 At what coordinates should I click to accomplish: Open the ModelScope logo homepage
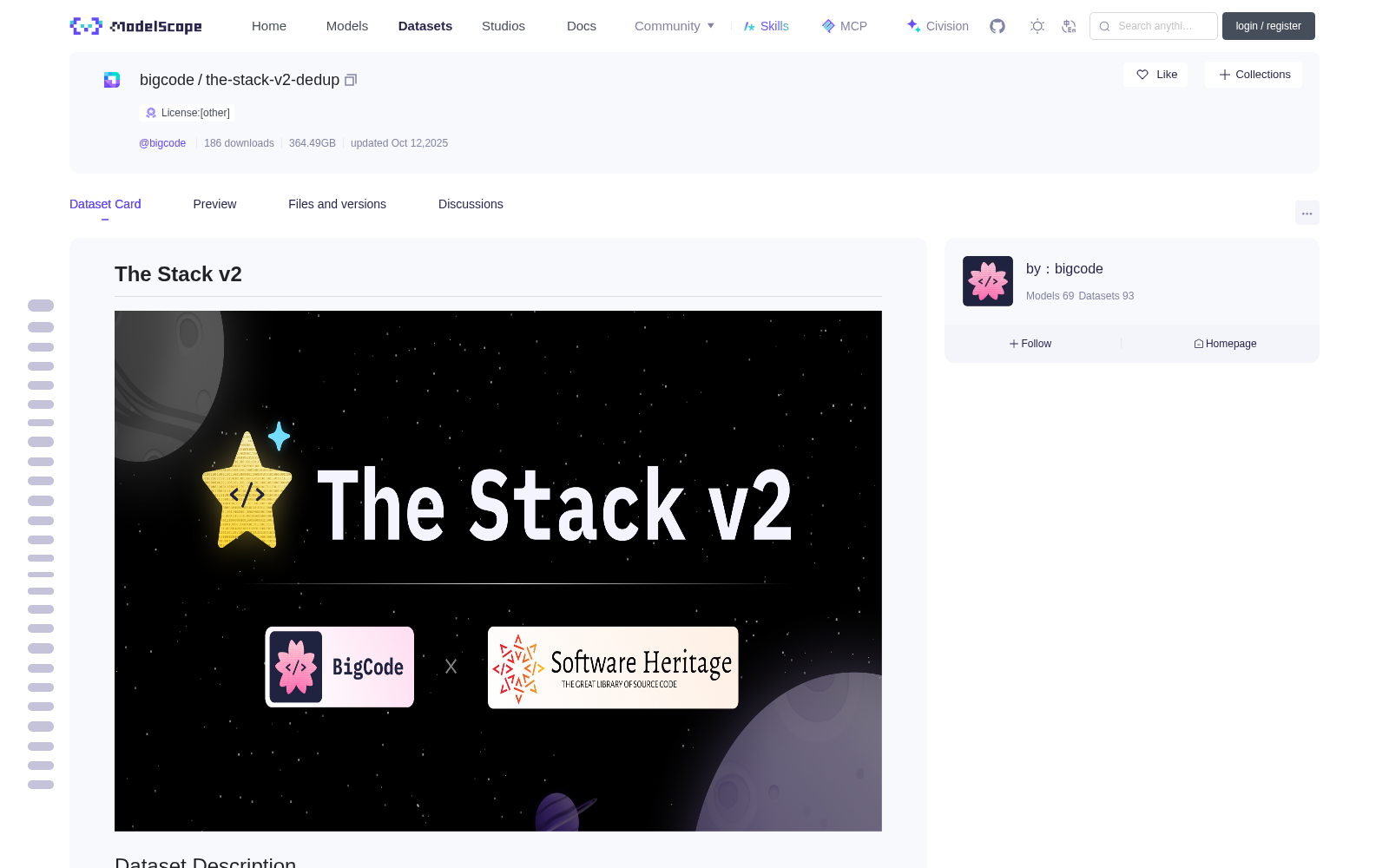[x=136, y=26]
